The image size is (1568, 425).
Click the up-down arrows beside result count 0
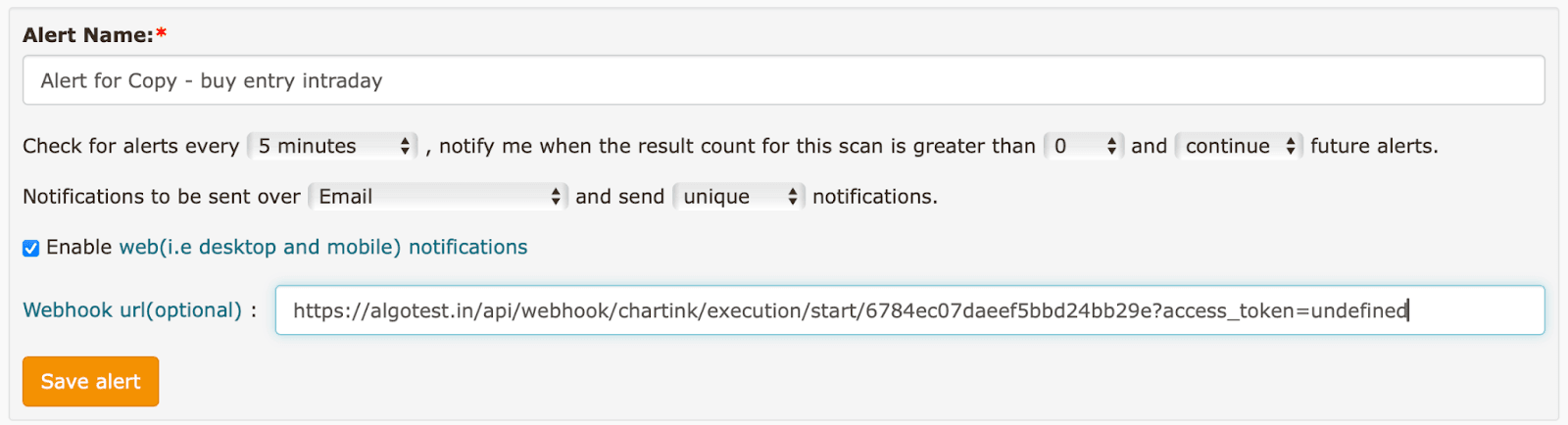tap(1111, 146)
